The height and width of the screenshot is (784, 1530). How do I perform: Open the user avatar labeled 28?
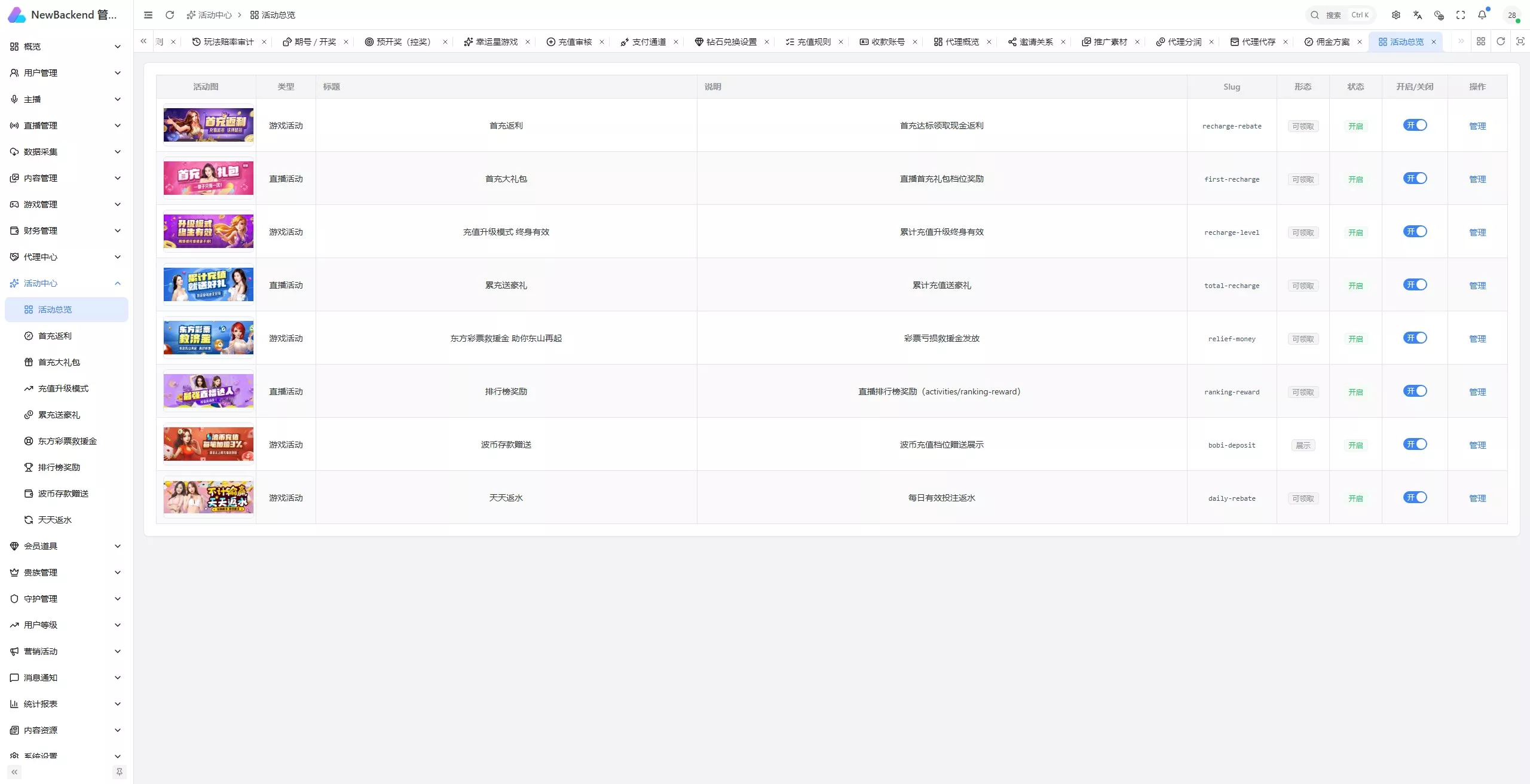tap(1512, 15)
